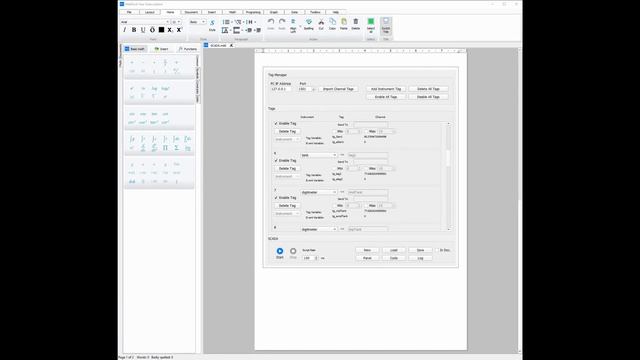Click the Log button in SCADA section
The width and height of the screenshot is (640, 360).
(x=420, y=258)
